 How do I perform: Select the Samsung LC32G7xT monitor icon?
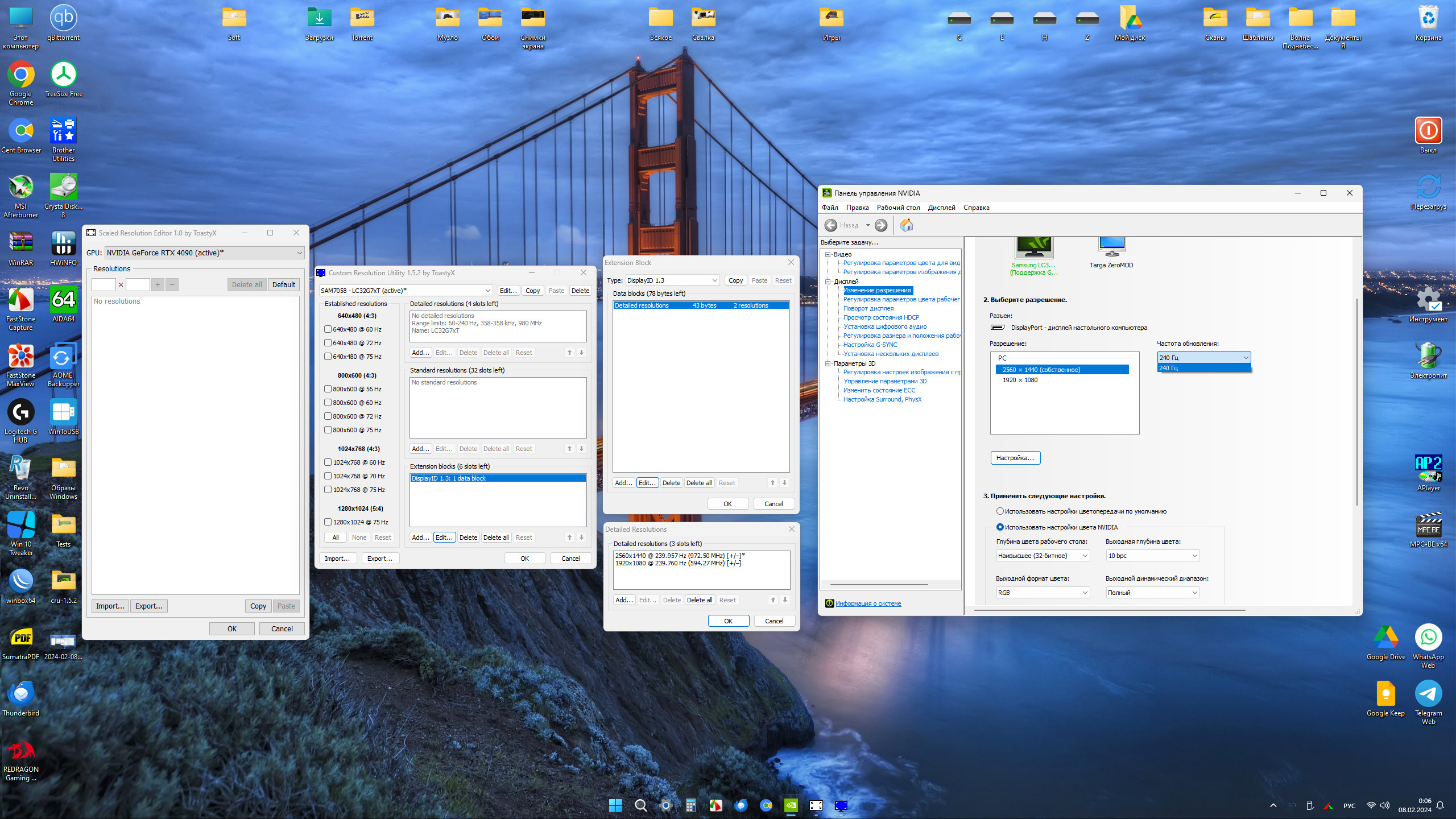click(x=1033, y=248)
